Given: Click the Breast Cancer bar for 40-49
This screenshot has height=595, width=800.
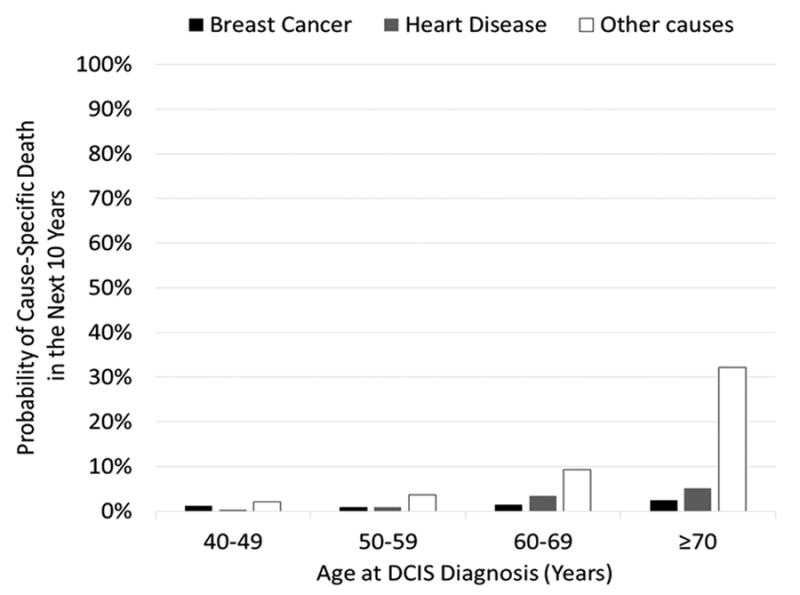Looking at the screenshot, I should 199,508.
